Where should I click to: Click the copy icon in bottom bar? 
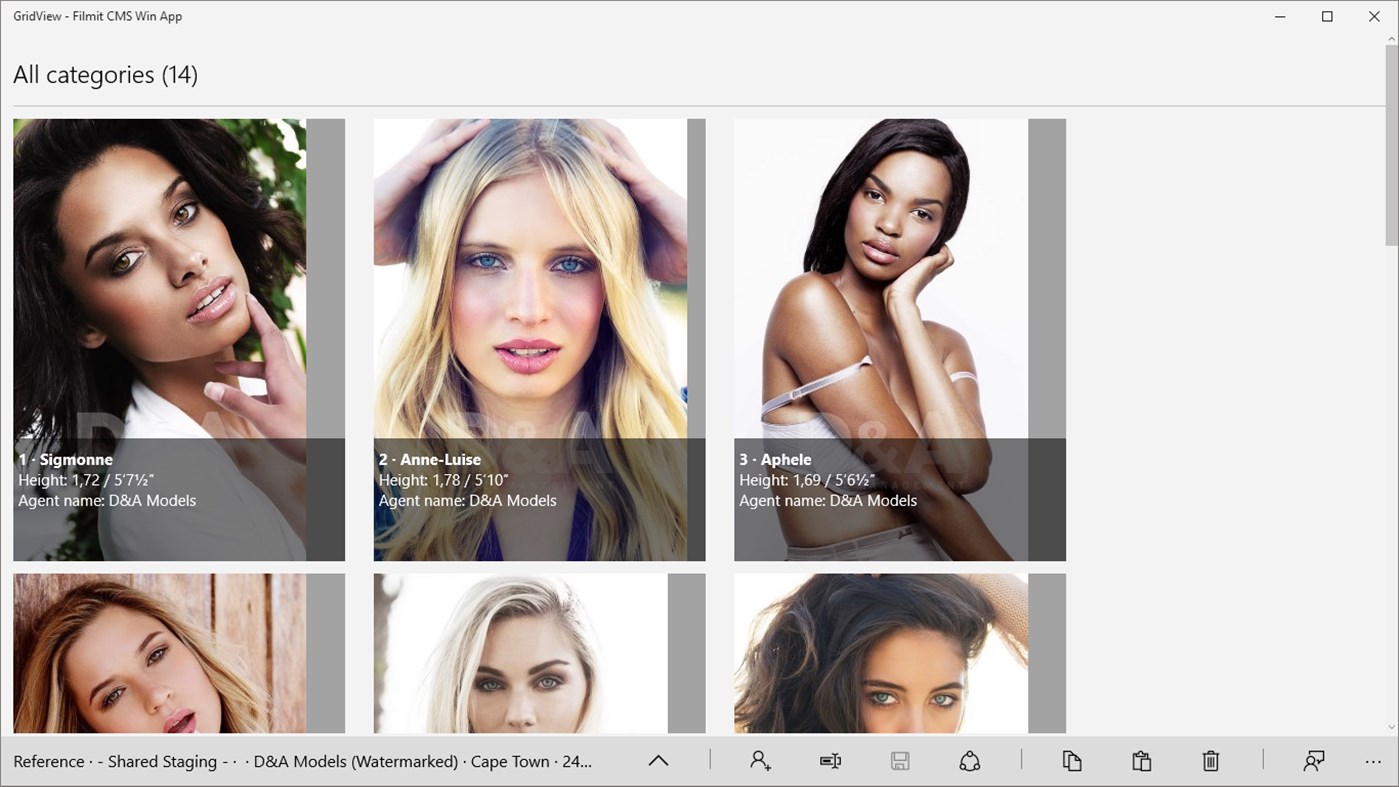pos(1072,761)
